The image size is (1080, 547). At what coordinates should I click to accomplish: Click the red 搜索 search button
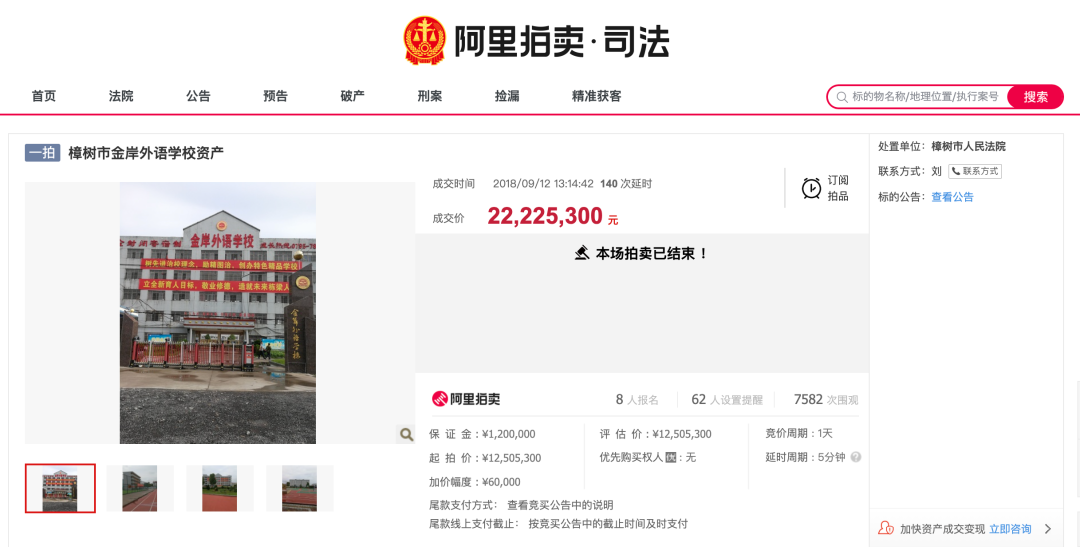[1035, 97]
